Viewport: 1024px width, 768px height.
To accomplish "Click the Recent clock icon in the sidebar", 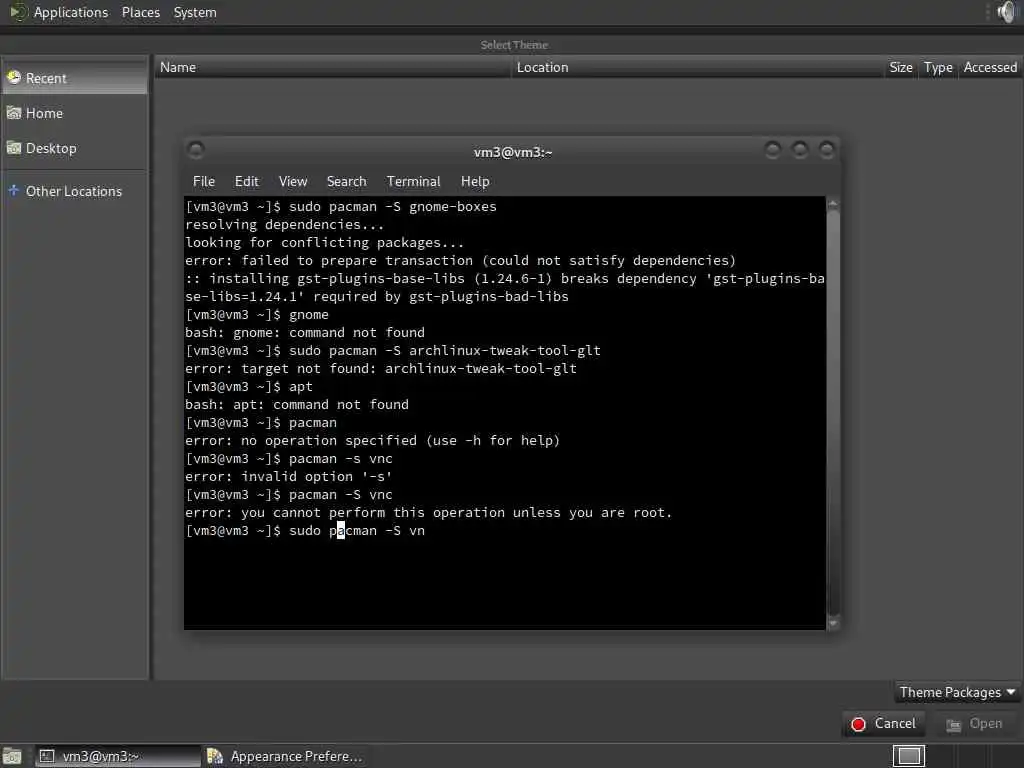I will click(14, 78).
